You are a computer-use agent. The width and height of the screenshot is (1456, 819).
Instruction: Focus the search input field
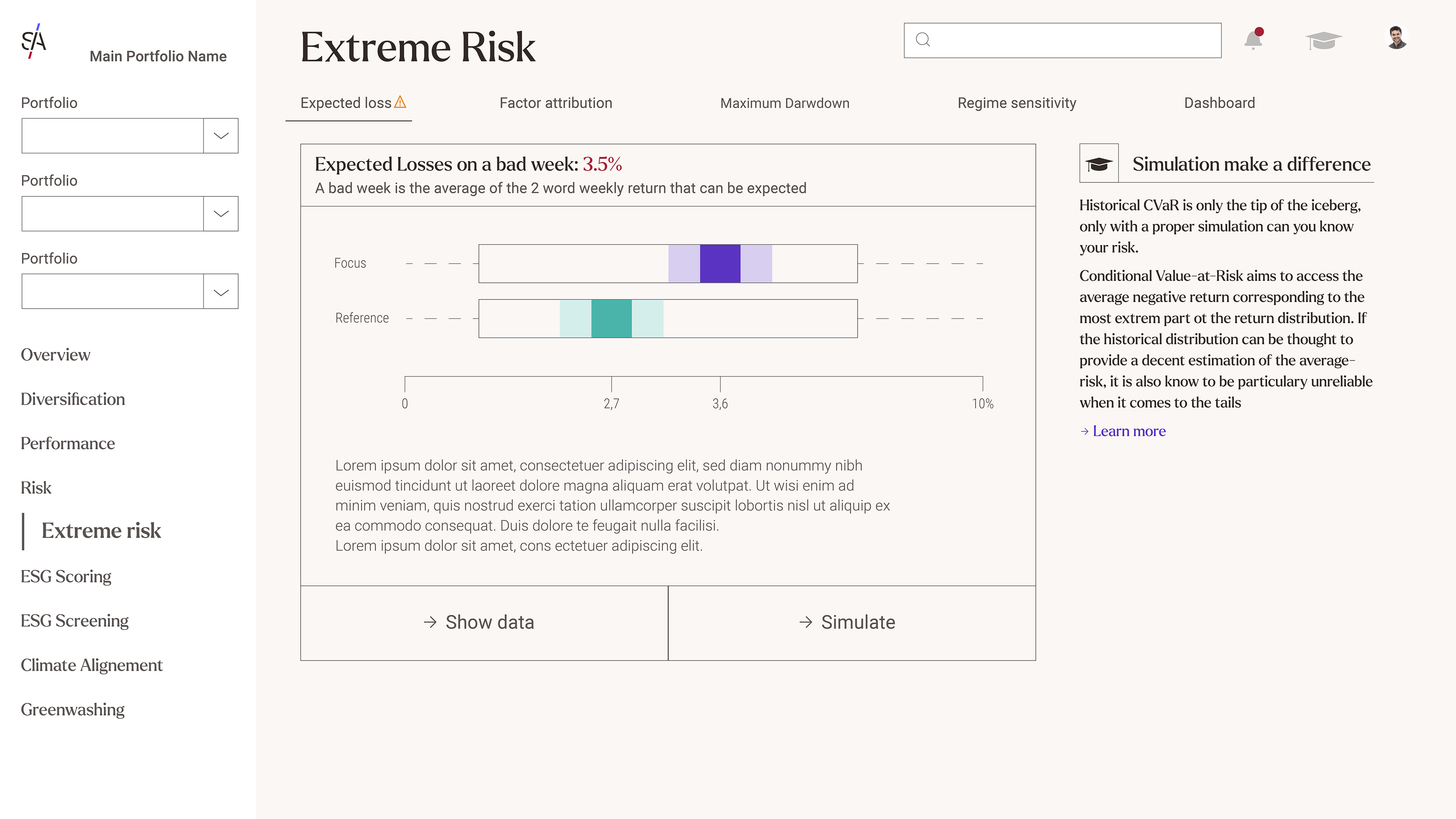click(x=1062, y=40)
